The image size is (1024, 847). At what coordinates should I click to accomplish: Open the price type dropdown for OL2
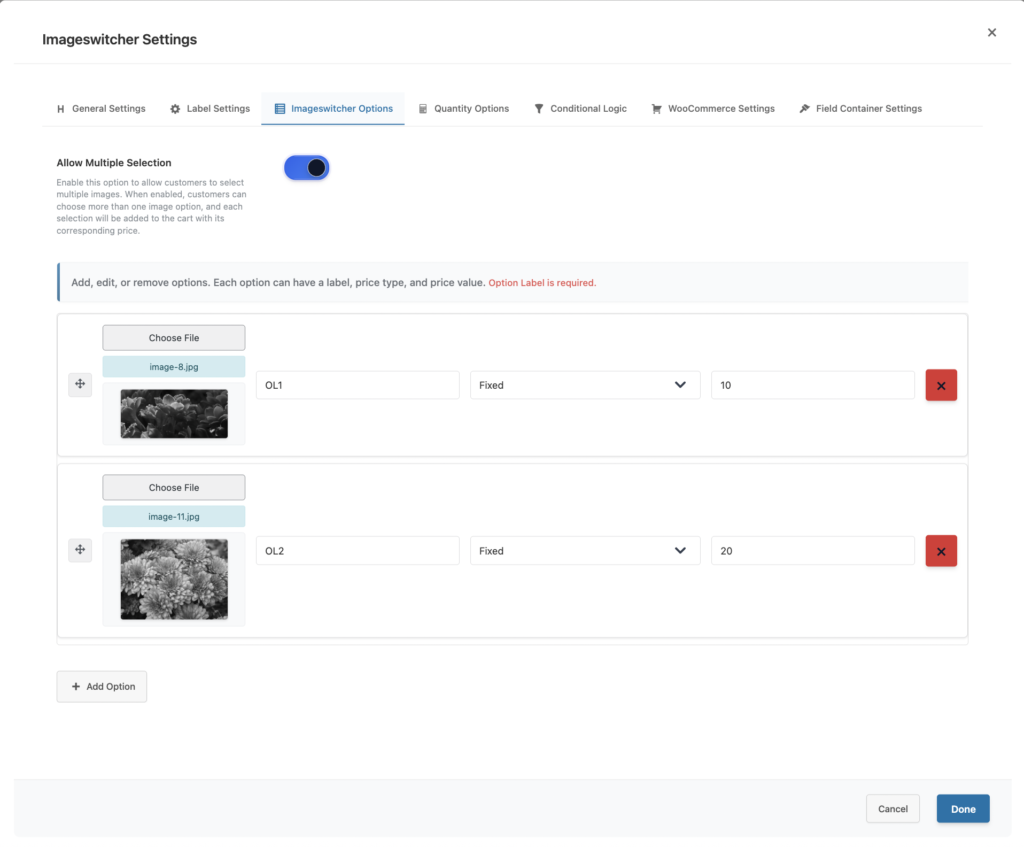(x=585, y=551)
